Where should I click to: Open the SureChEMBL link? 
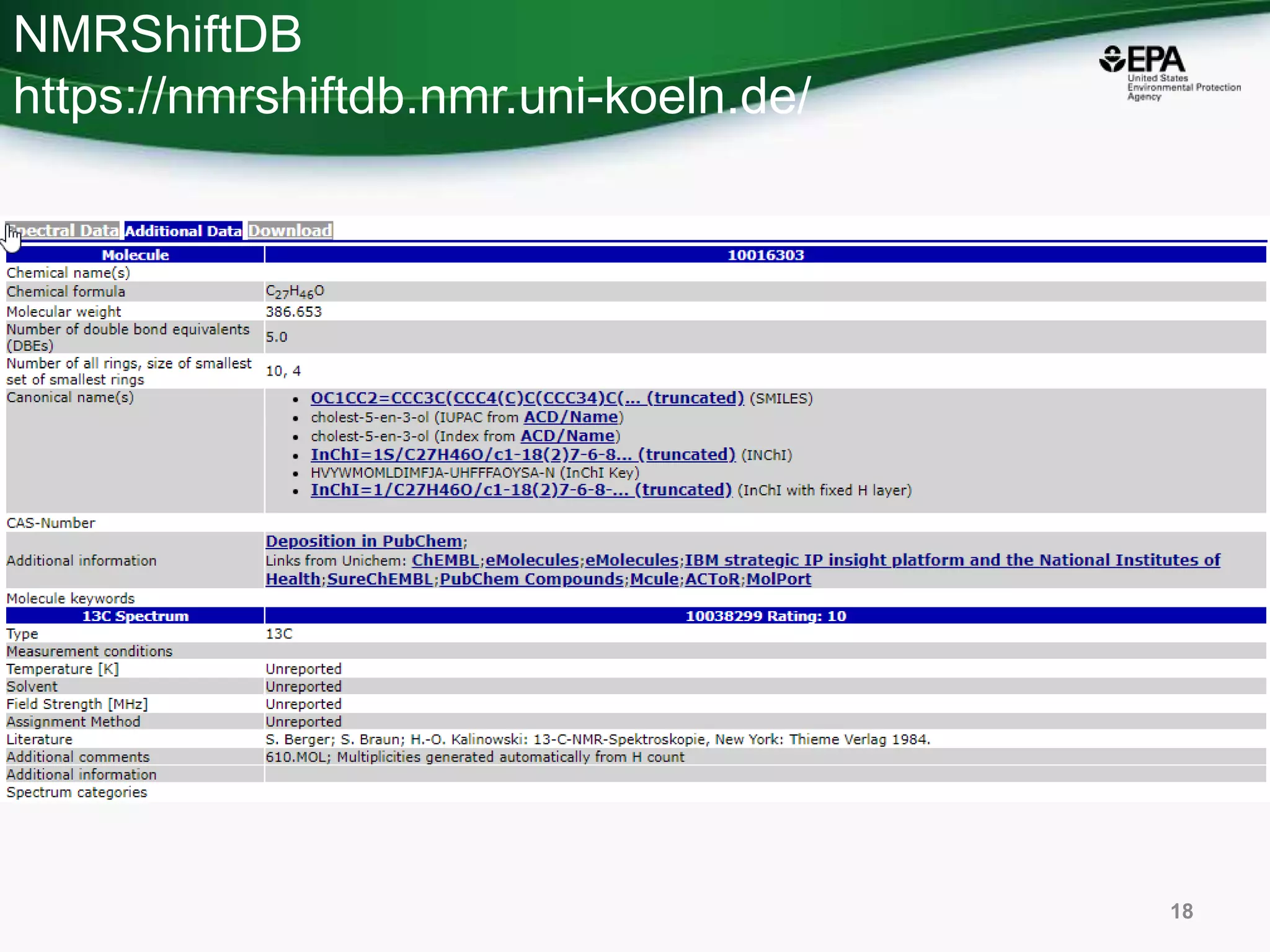380,579
